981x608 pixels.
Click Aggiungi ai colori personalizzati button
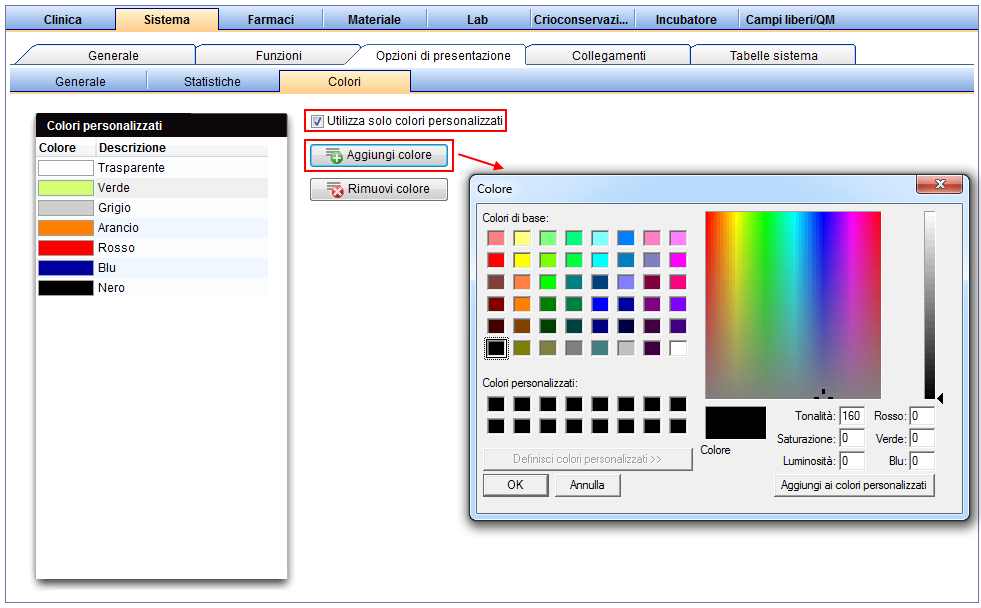pyautogui.click(x=854, y=485)
